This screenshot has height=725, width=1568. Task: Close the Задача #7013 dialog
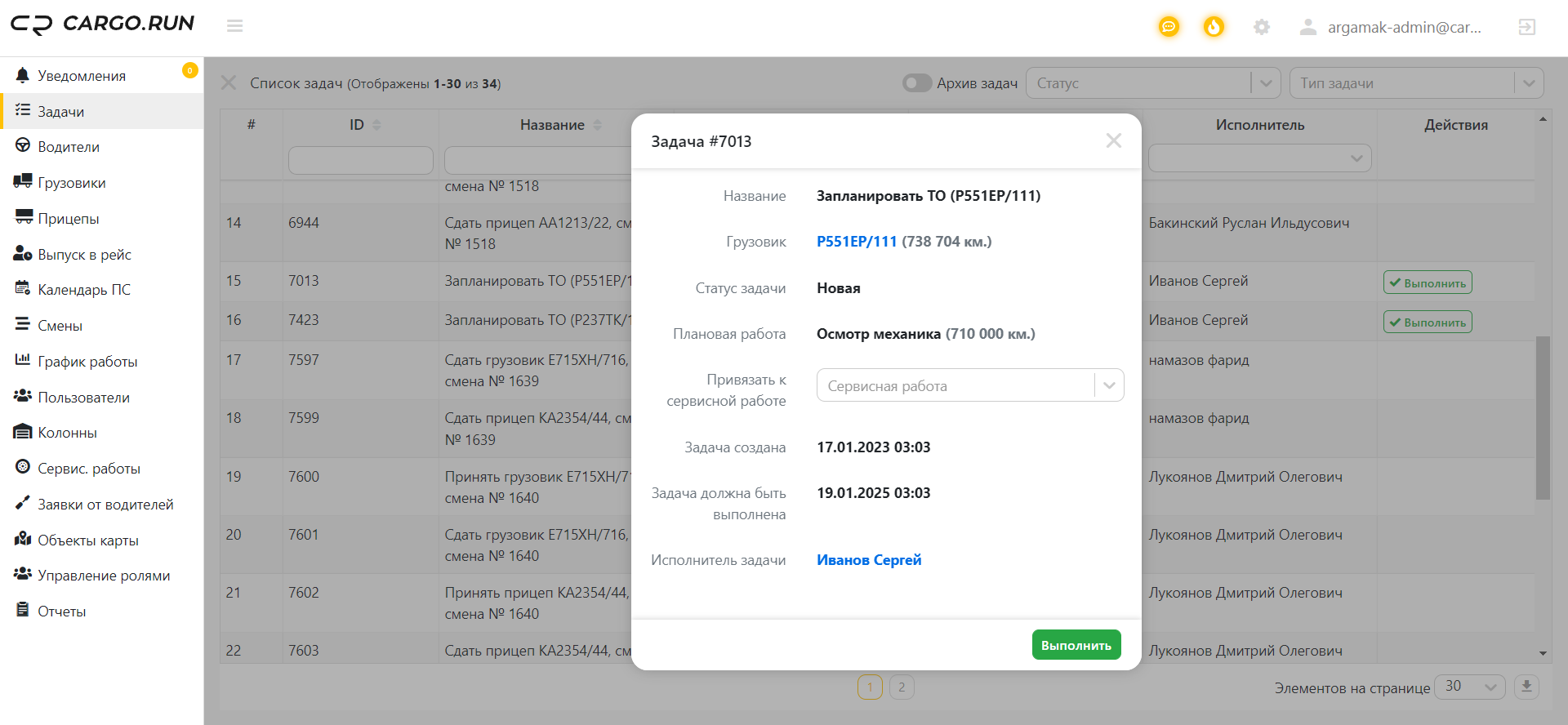[1113, 141]
